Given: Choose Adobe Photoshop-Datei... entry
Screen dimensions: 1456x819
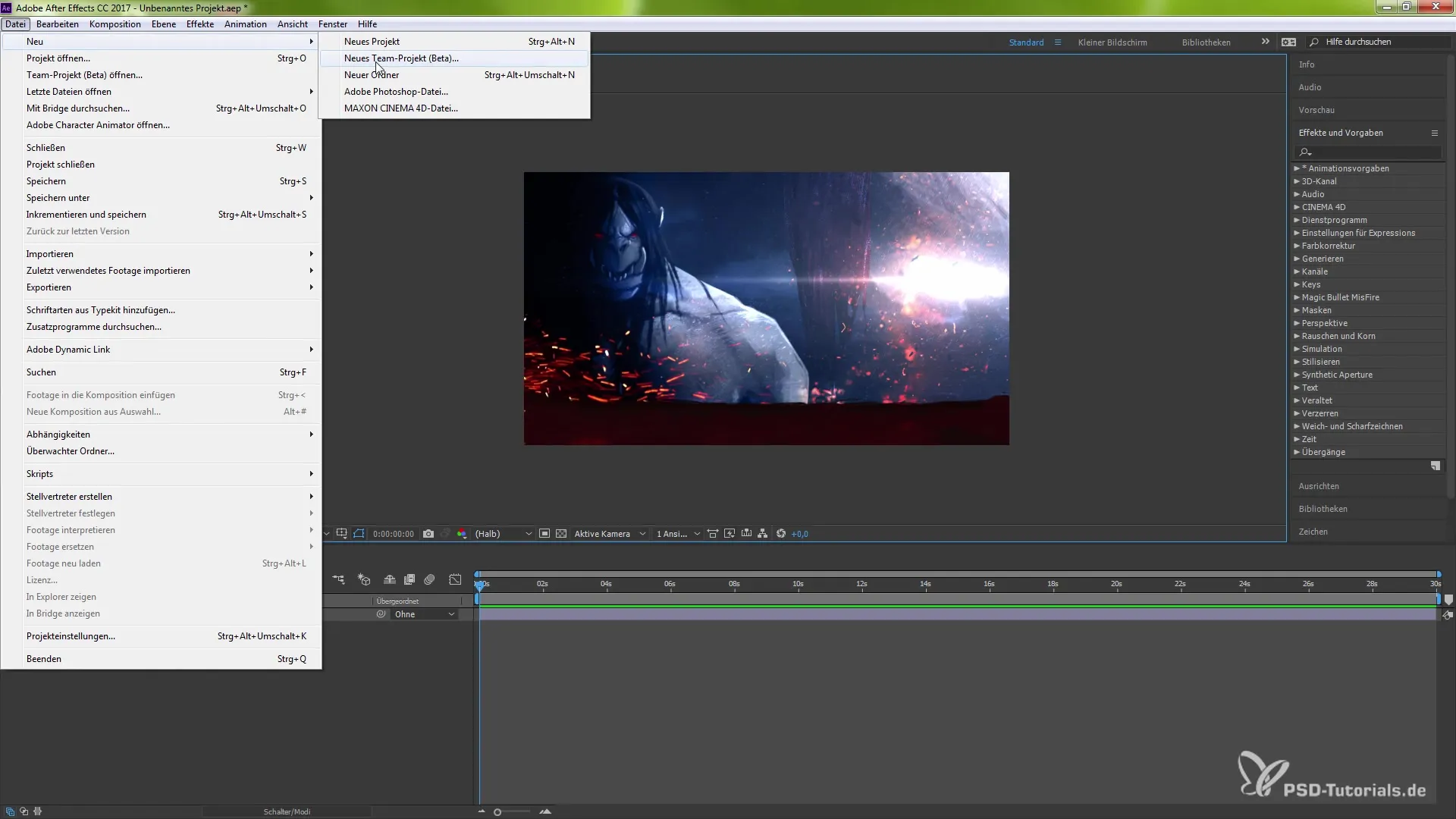Looking at the screenshot, I should pos(453,92).
